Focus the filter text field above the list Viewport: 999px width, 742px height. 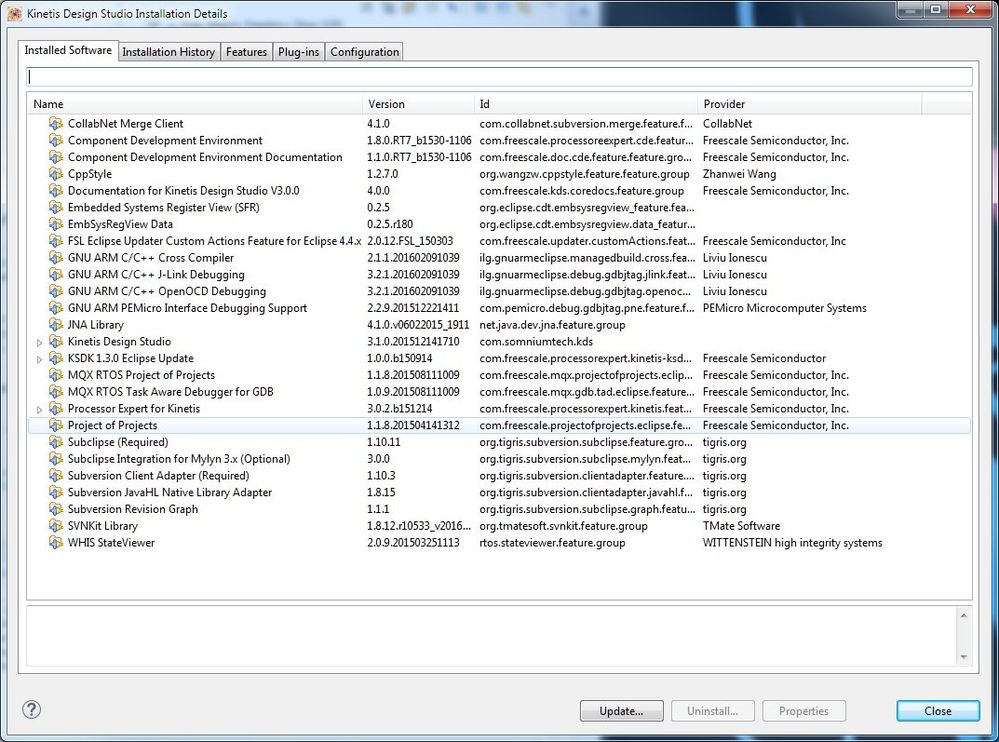[x=500, y=77]
